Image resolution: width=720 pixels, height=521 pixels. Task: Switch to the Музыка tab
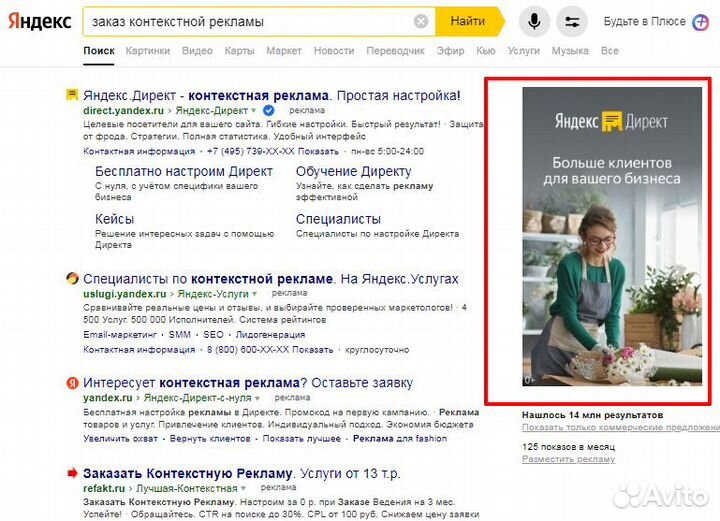coord(570,50)
